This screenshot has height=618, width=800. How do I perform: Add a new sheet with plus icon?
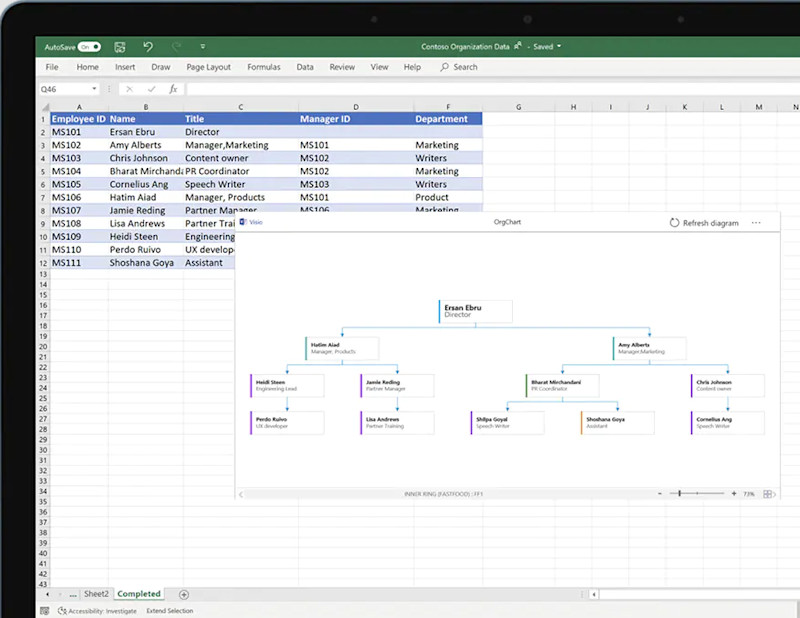pos(184,595)
